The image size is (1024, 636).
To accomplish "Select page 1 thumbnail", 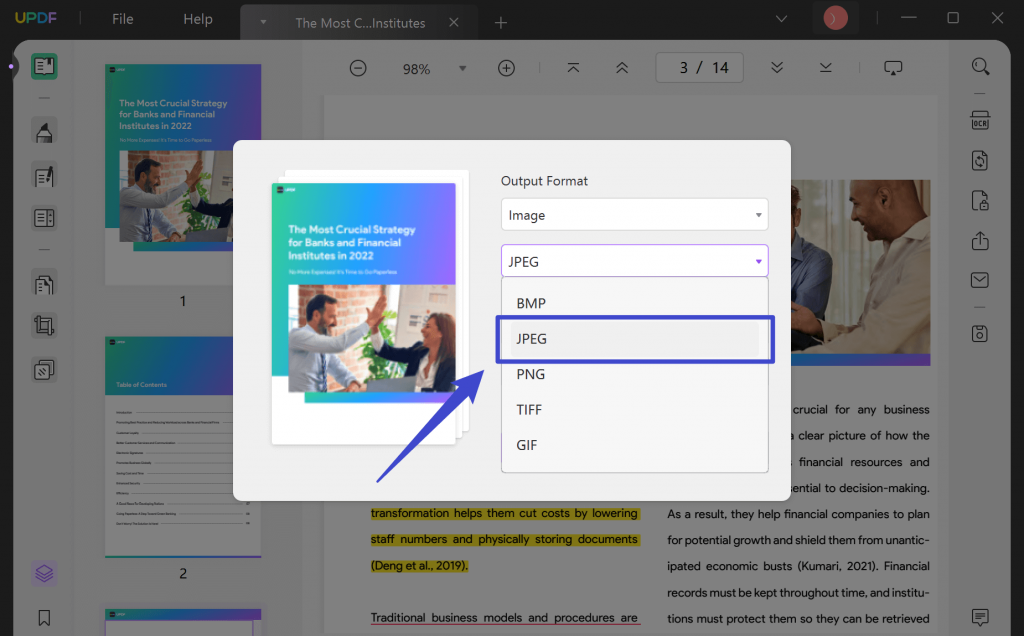I will [183, 174].
